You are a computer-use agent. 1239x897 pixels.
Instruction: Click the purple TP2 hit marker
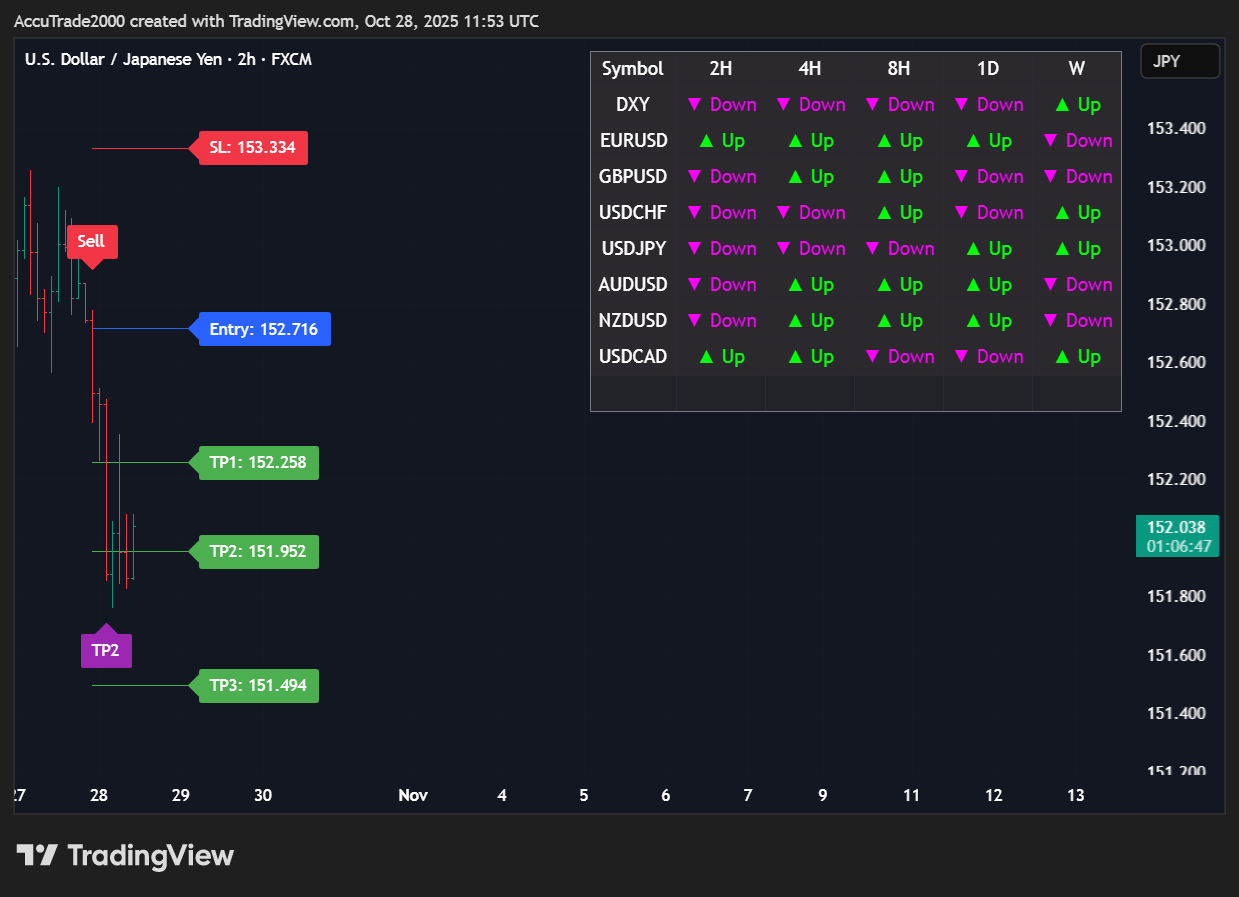(x=106, y=649)
